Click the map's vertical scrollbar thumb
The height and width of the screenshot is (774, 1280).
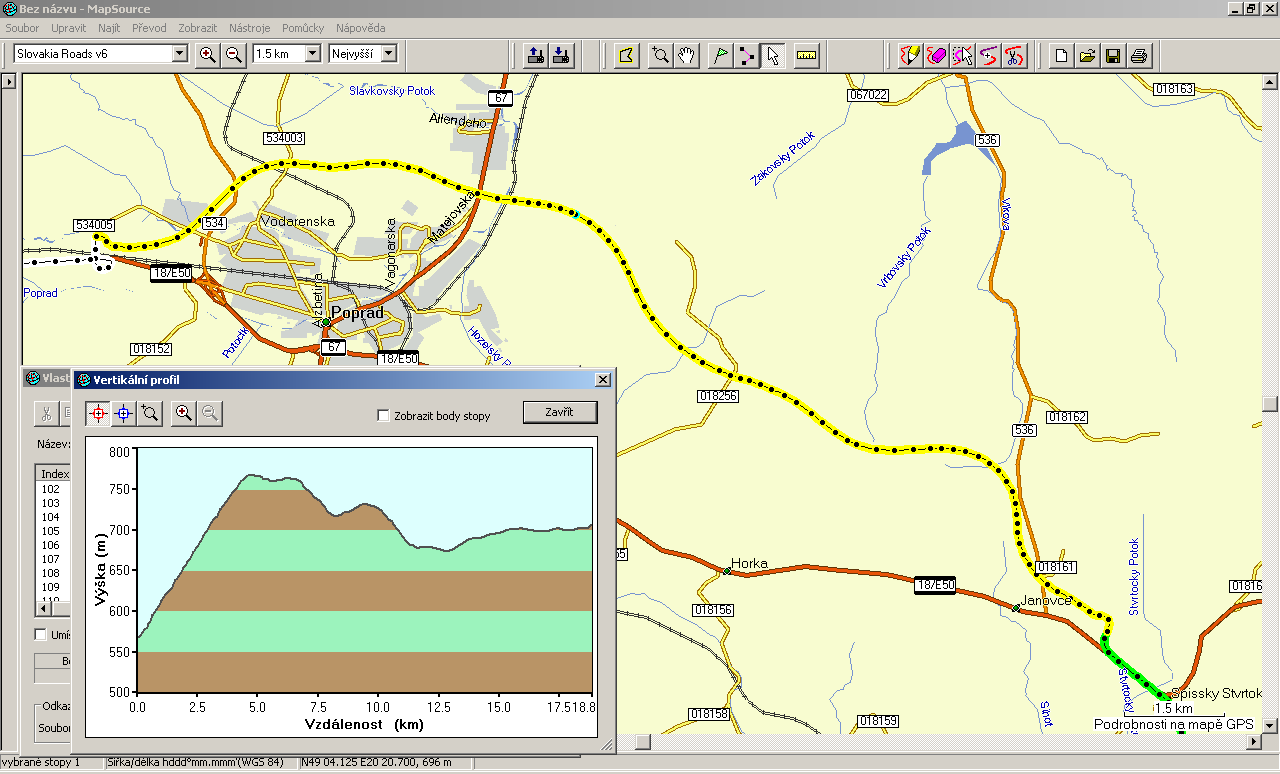pyautogui.click(x=1270, y=404)
